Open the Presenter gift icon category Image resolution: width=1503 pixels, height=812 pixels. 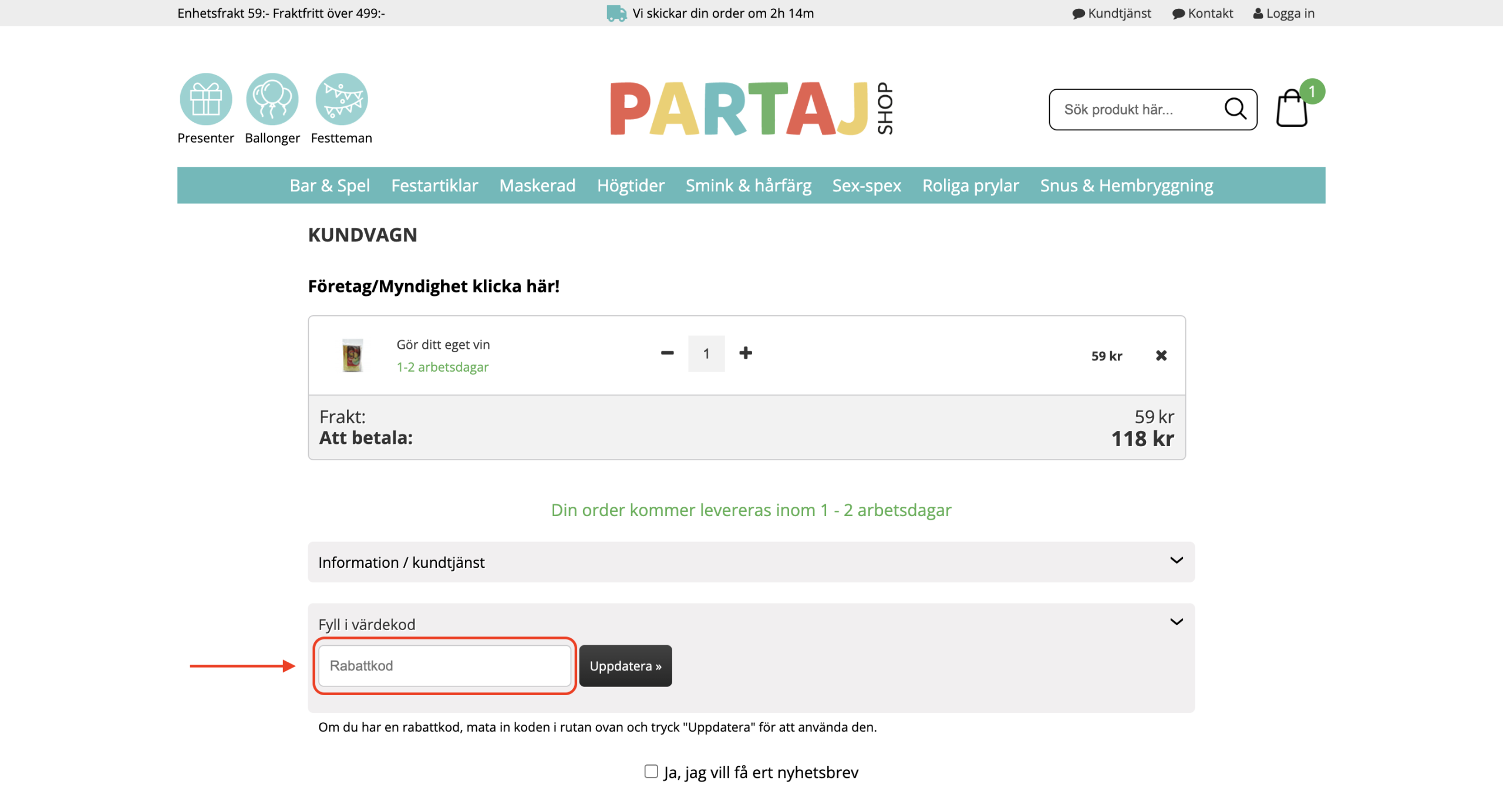pyautogui.click(x=205, y=99)
